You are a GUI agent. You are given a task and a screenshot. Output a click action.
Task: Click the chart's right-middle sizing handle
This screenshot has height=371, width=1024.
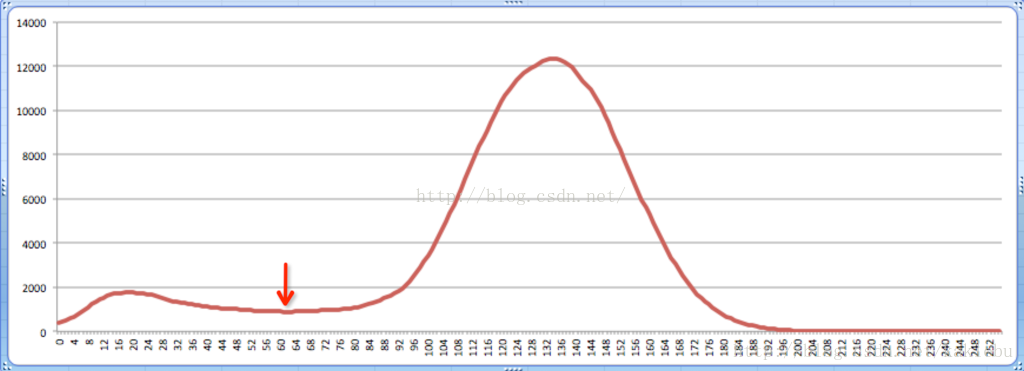1021,186
